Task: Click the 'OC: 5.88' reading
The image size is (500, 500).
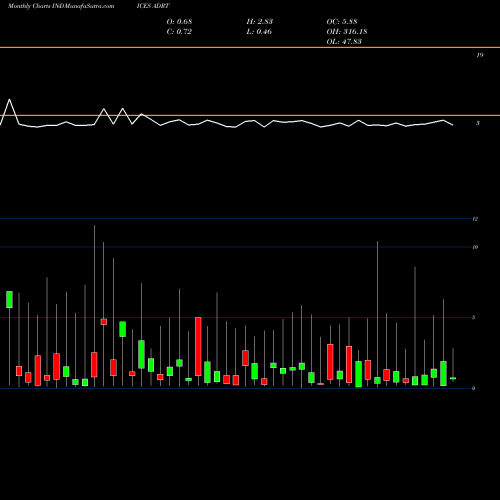Action: point(342,22)
